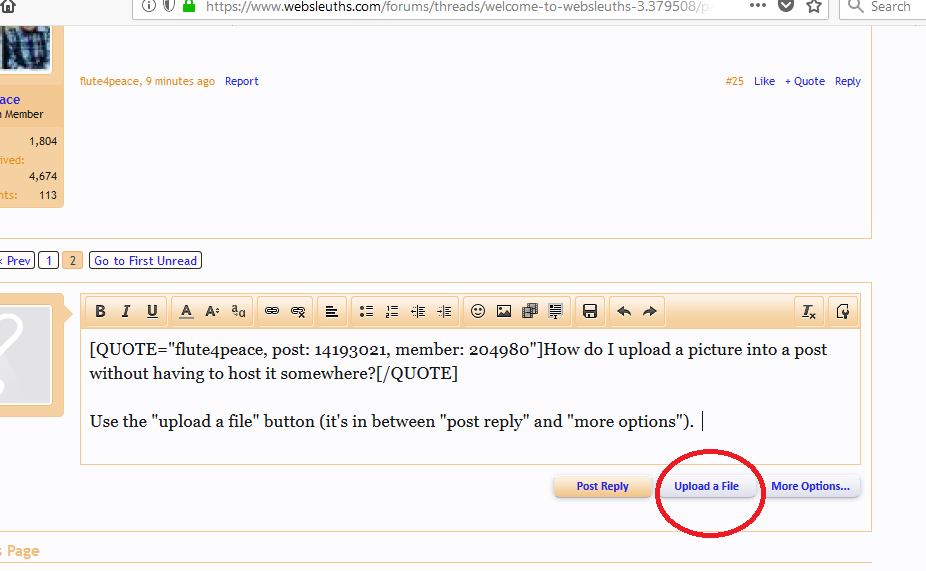Open the text color picker
The image size is (926, 571).
point(186,312)
